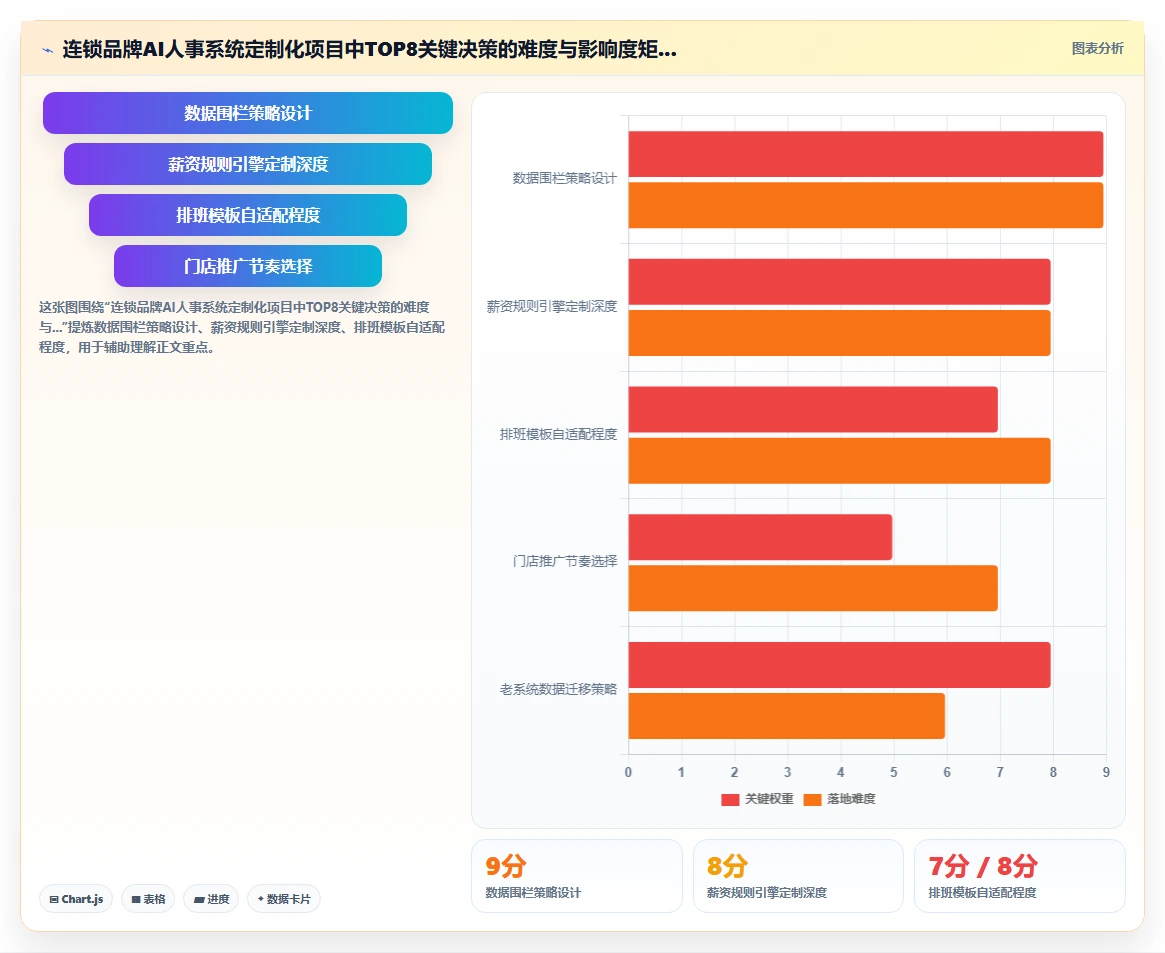
Task: Click the 表格 tag chip
Action: tap(148, 899)
